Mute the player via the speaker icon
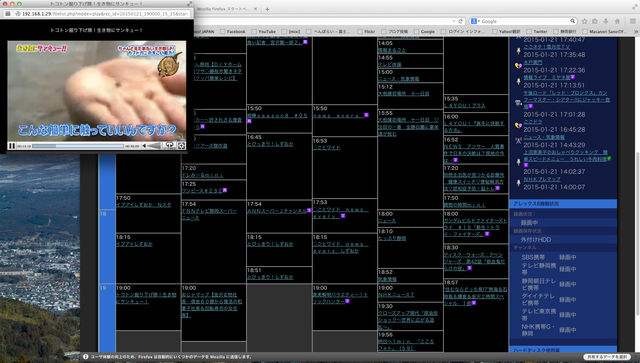Screen dimensions: 640x363 coord(144,146)
